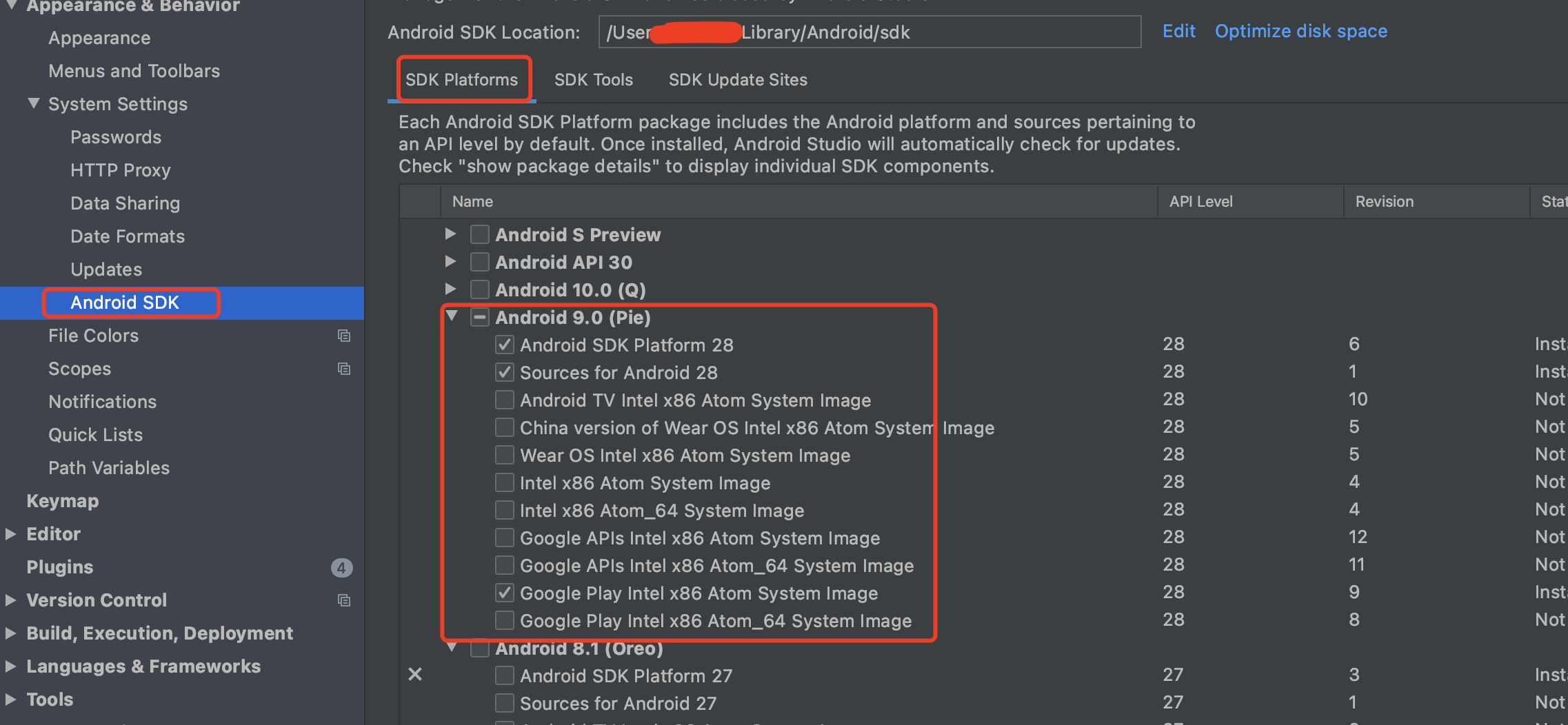Expand the Version Control settings section
Viewport: 1568px width, 725px height.
pos(10,600)
